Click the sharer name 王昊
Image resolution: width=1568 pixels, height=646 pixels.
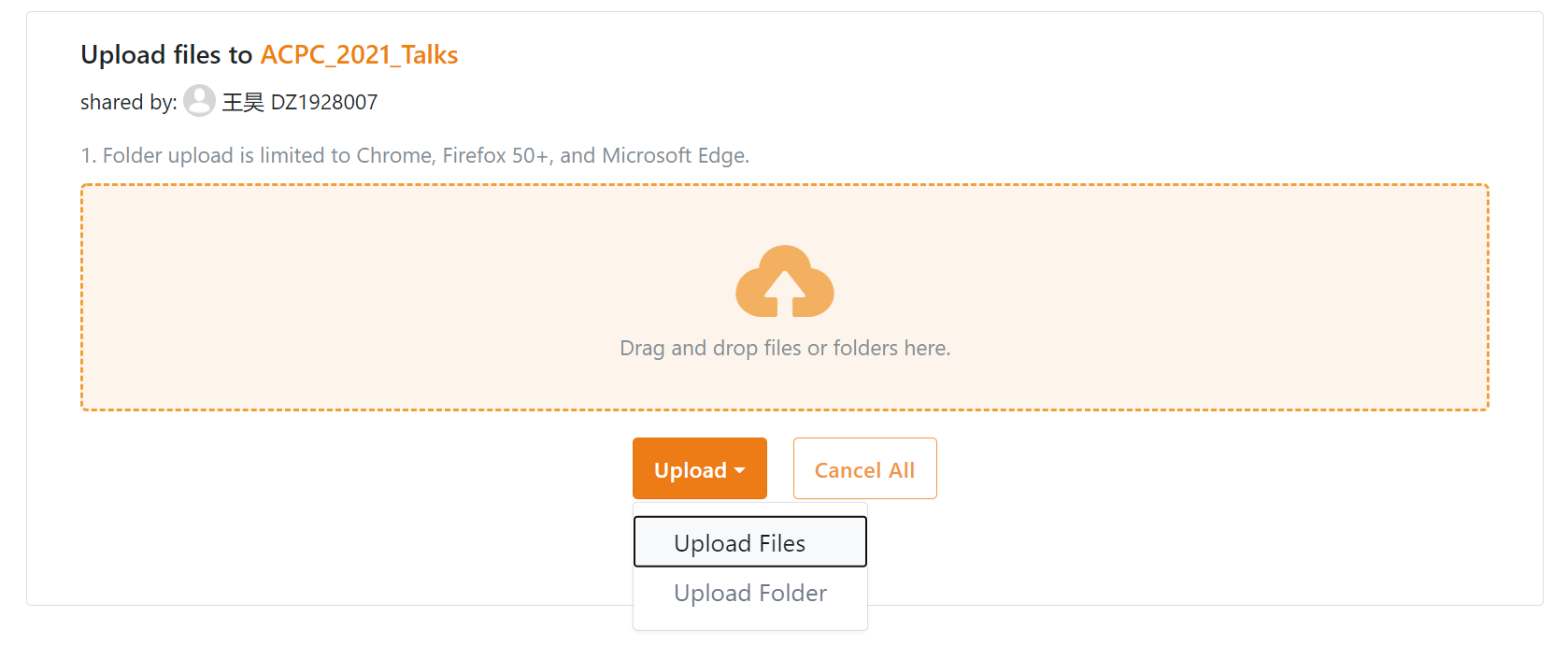(243, 102)
